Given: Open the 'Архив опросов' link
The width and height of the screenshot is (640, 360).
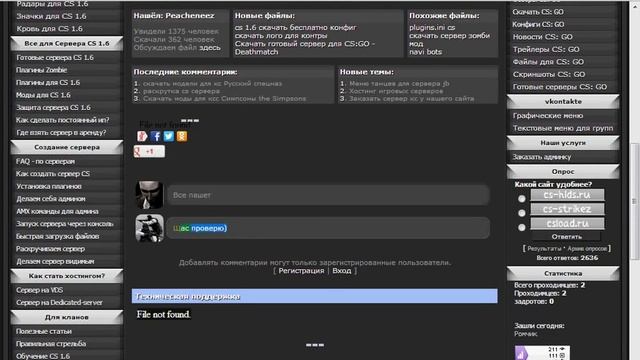Looking at the screenshot, I should 587,248.
